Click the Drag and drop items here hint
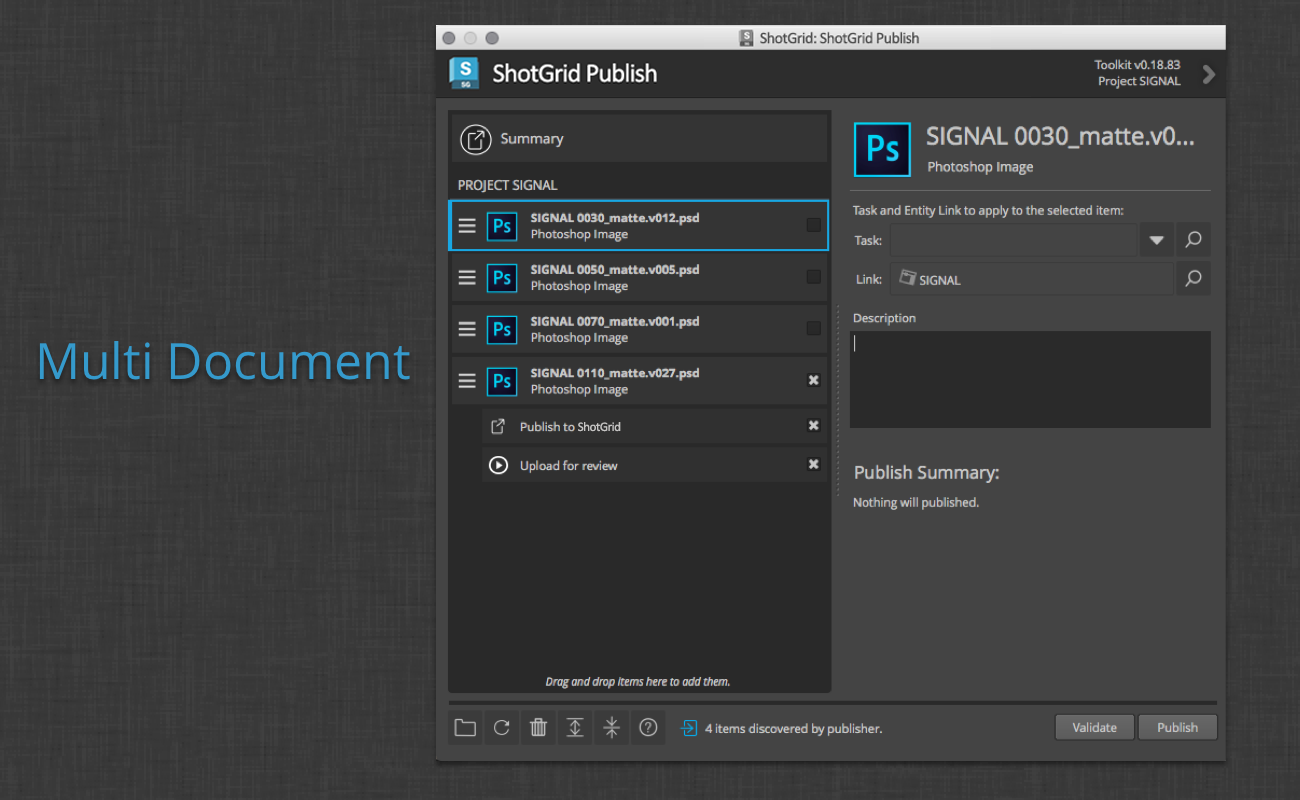This screenshot has height=800, width=1300. click(x=638, y=682)
